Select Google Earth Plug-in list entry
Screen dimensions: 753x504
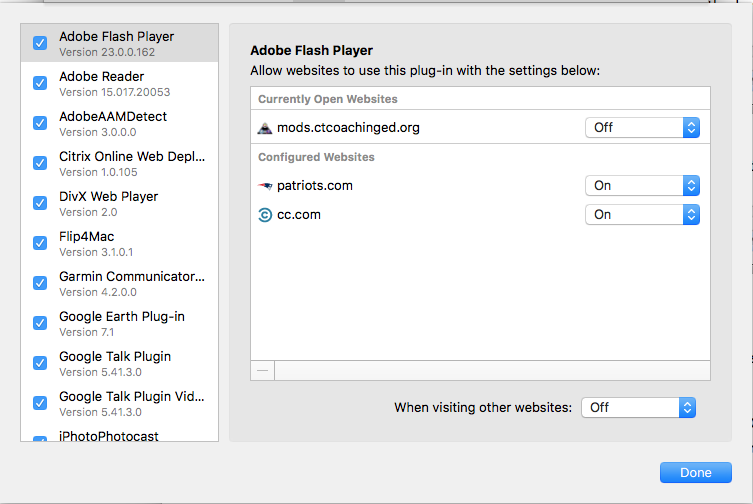point(120,323)
